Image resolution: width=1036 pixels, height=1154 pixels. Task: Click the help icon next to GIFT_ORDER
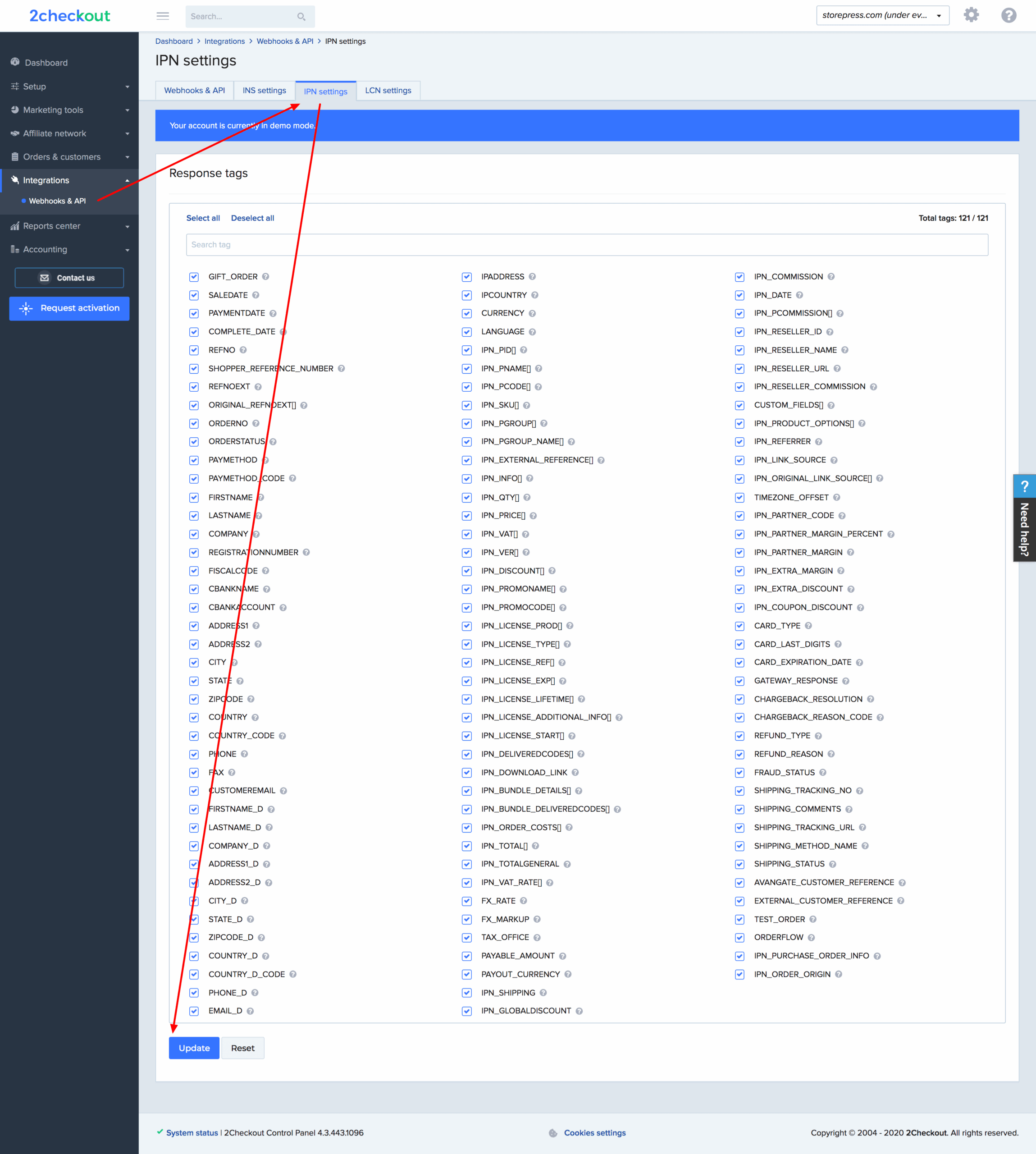(266, 277)
